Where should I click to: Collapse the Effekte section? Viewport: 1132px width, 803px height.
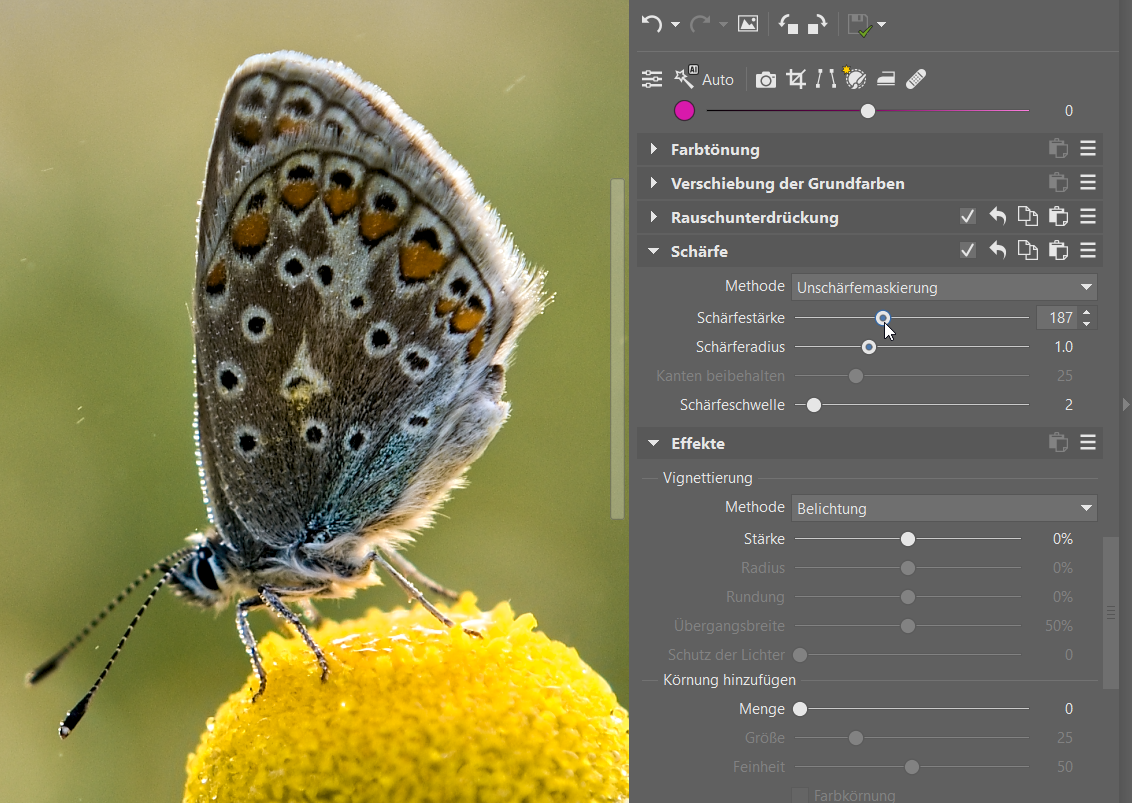(x=654, y=443)
